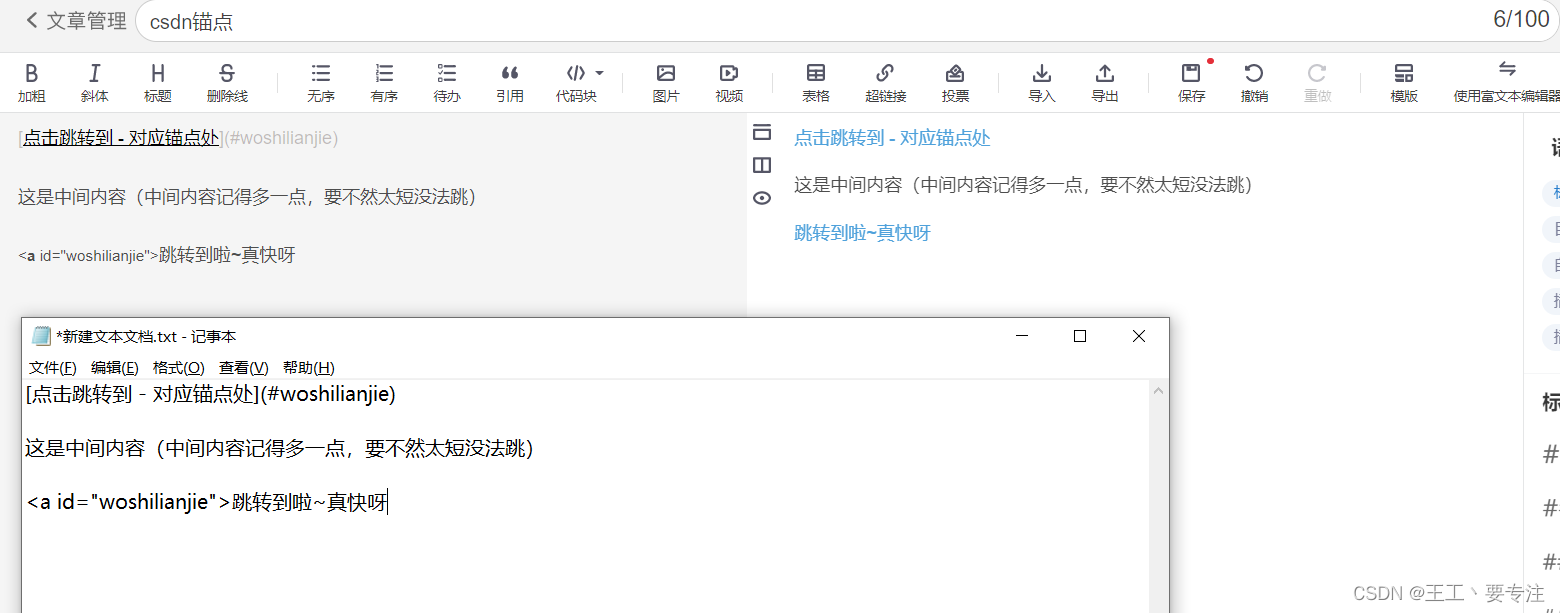The width and height of the screenshot is (1560, 613).
Task: Open Notepad's 编辑 menu
Action: [113, 367]
